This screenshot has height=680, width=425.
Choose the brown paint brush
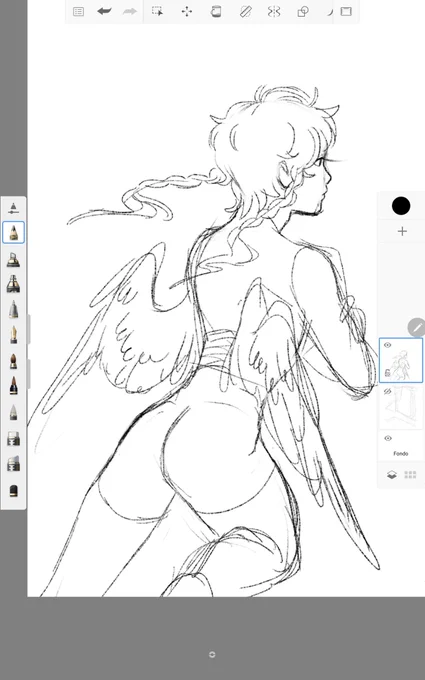coord(13,361)
